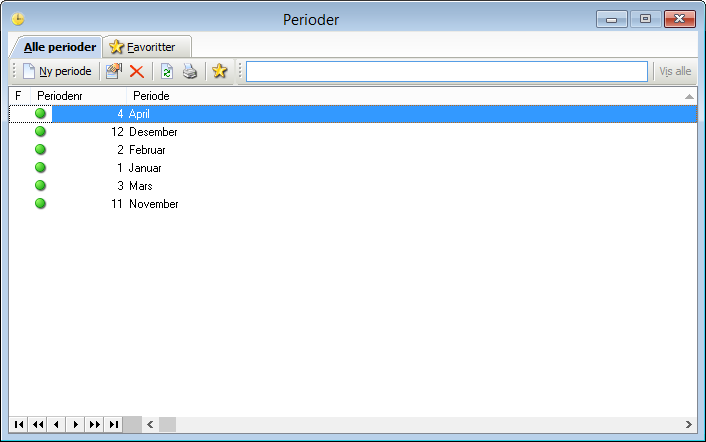Select the April row
This screenshot has width=706, height=442.
[x=353, y=114]
